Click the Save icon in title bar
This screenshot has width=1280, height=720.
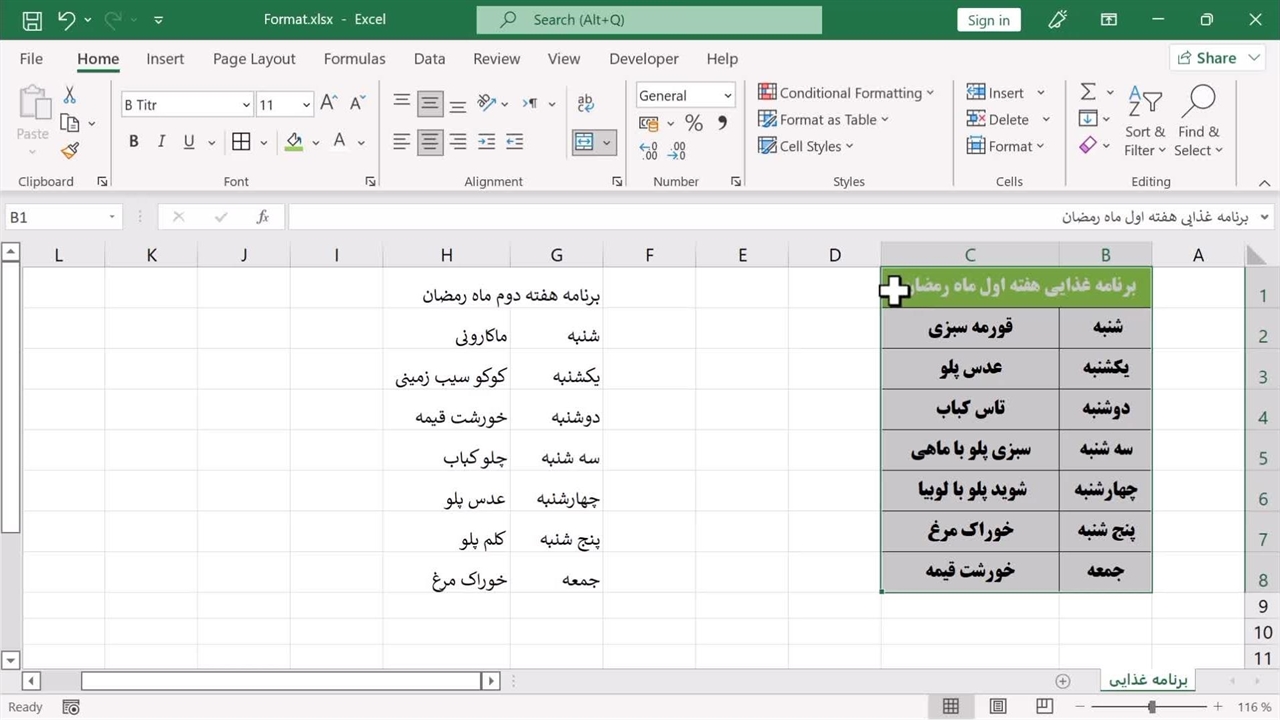pos(32,20)
